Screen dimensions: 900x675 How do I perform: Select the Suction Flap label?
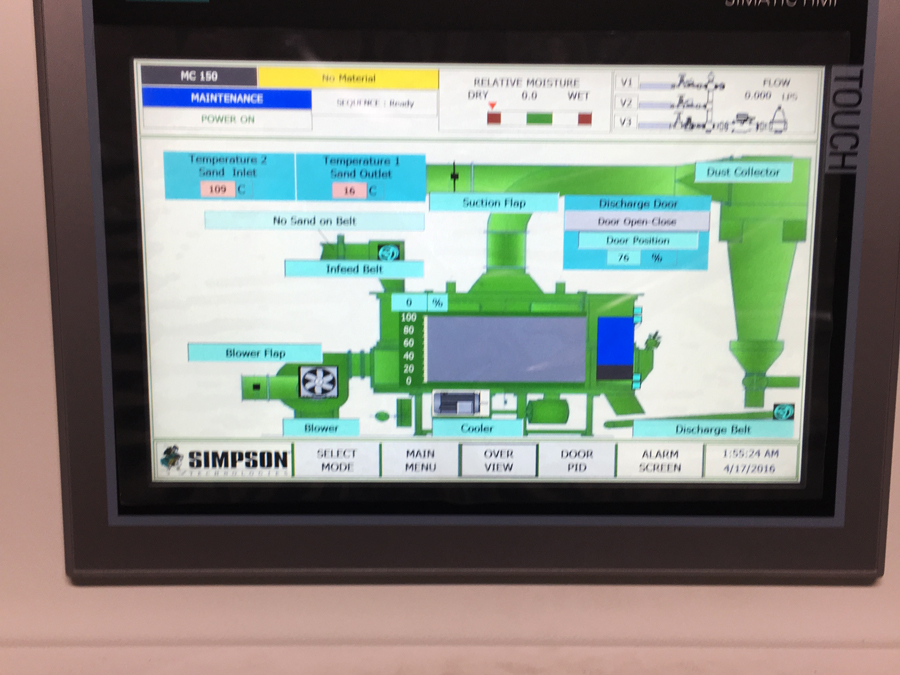point(494,203)
